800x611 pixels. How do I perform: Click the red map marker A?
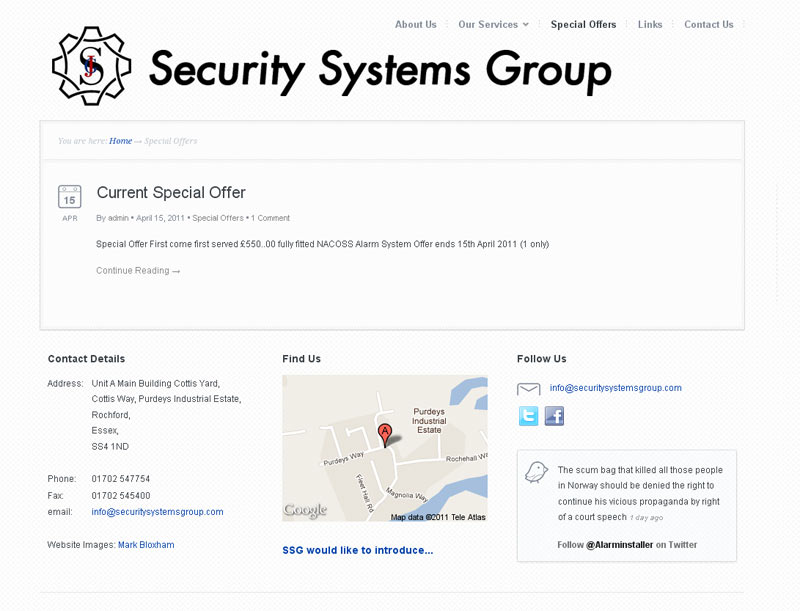[384, 435]
